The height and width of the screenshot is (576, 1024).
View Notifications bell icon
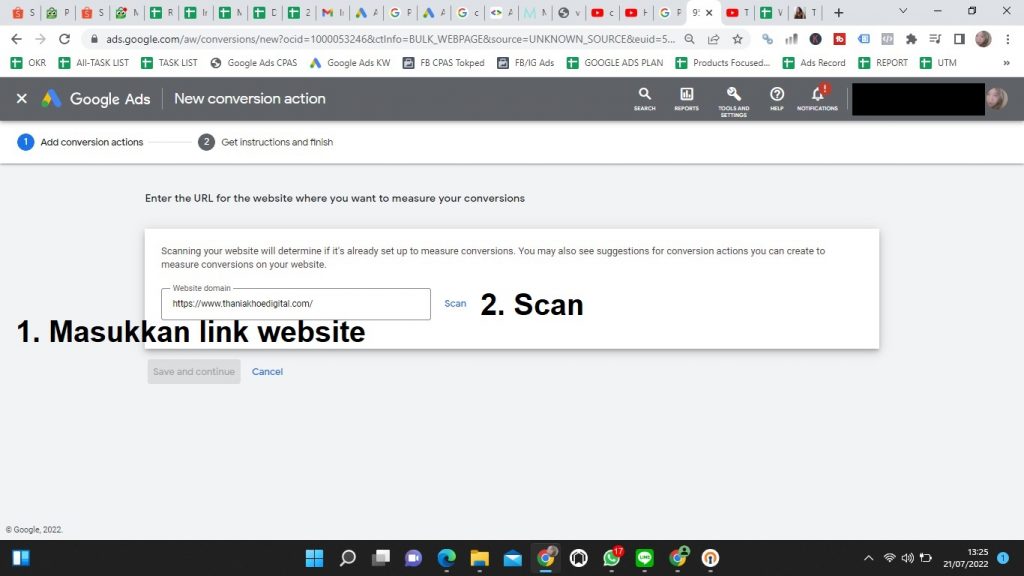pyautogui.click(x=817, y=96)
